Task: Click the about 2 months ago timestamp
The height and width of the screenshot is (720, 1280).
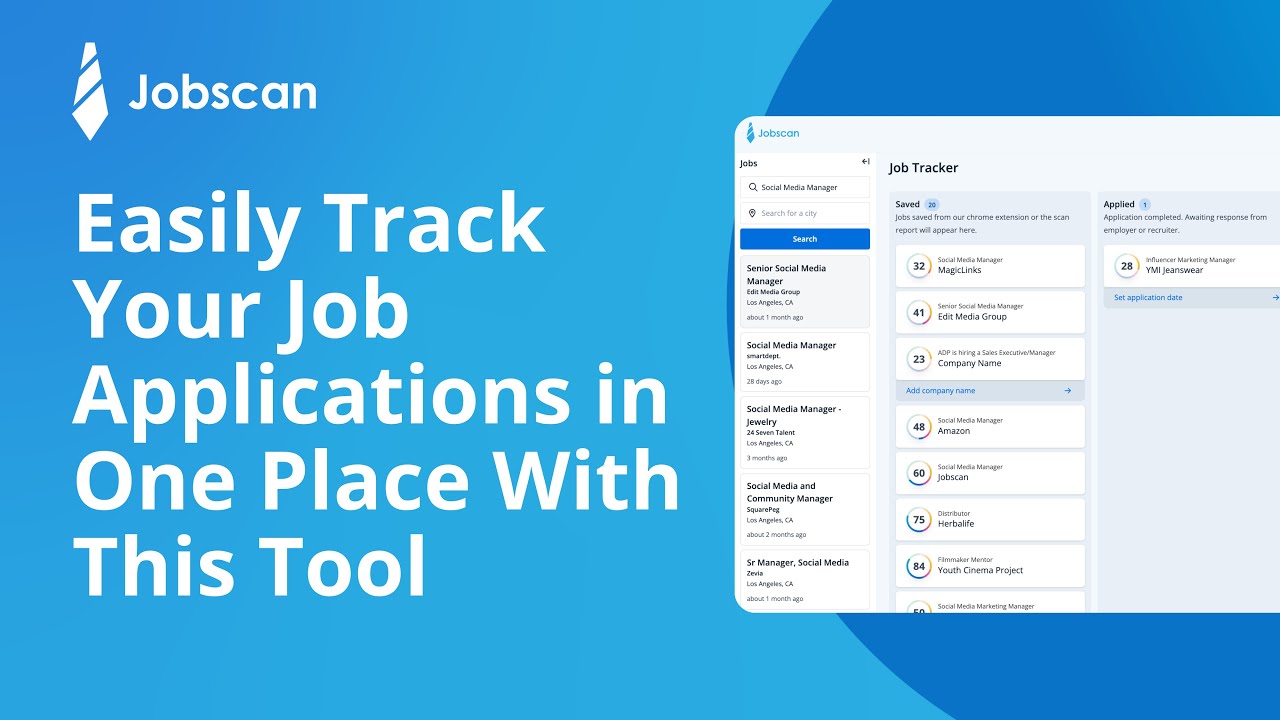Action: (x=776, y=535)
